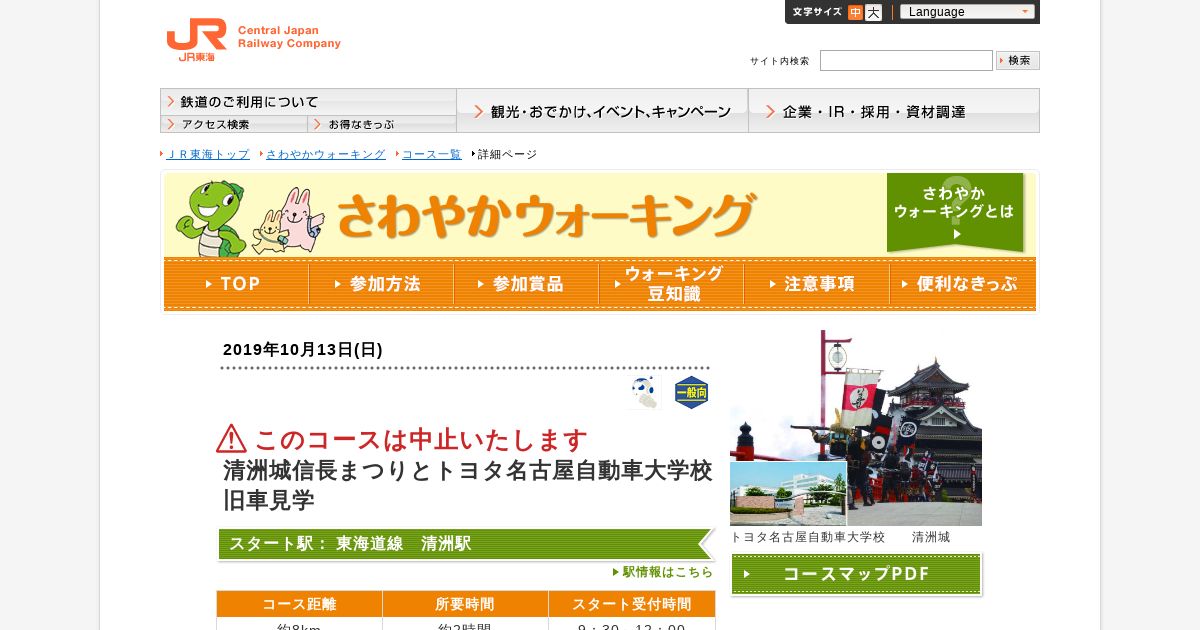The width and height of the screenshot is (1200, 630).
Task: Click the 一般向 hexagon badge icon
Action: pos(692,393)
